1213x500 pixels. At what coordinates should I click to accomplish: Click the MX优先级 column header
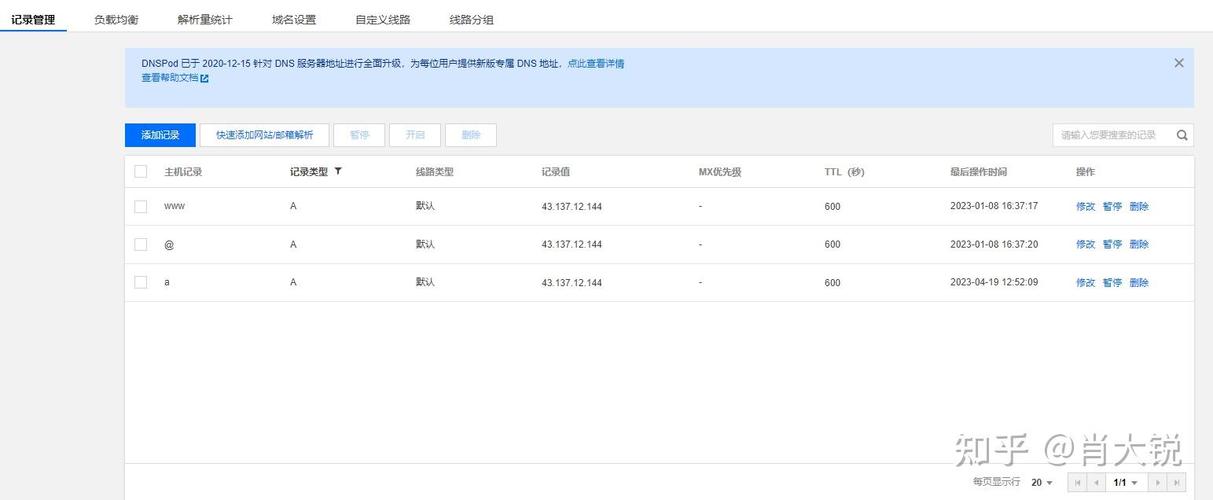(720, 172)
